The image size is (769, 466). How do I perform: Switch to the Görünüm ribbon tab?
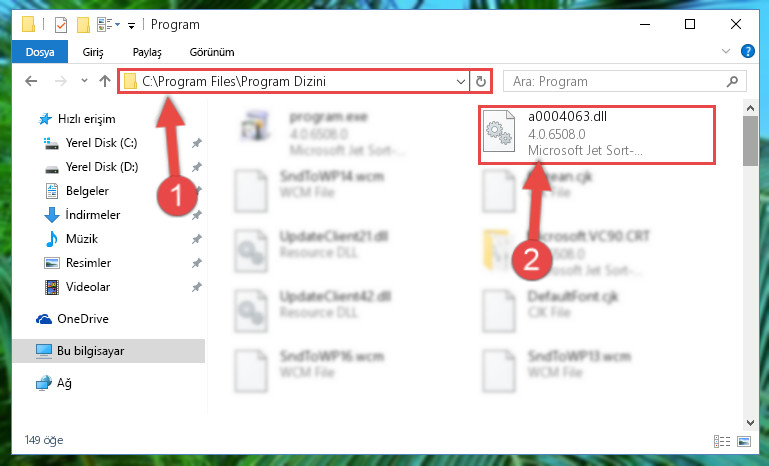212,52
